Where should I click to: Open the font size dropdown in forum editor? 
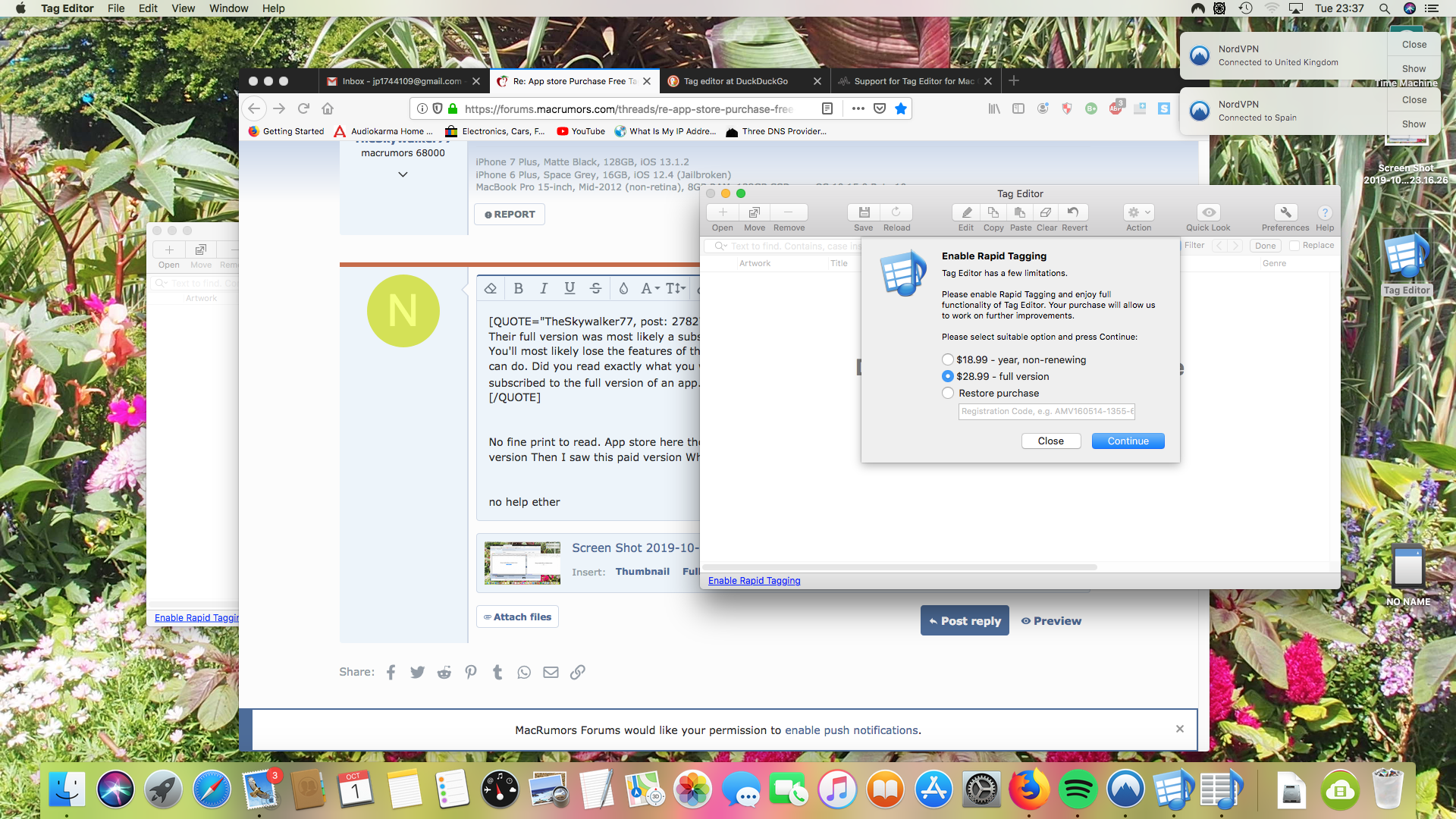tap(676, 288)
